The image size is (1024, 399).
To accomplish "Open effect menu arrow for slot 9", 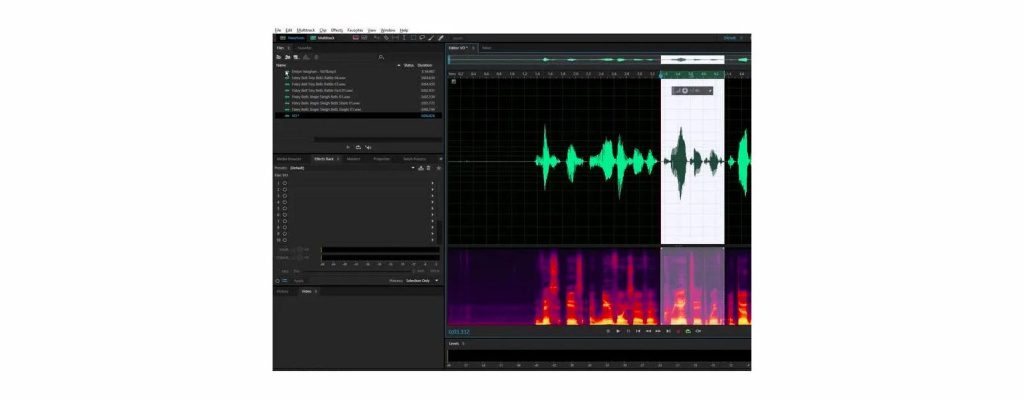I will 432,234.
